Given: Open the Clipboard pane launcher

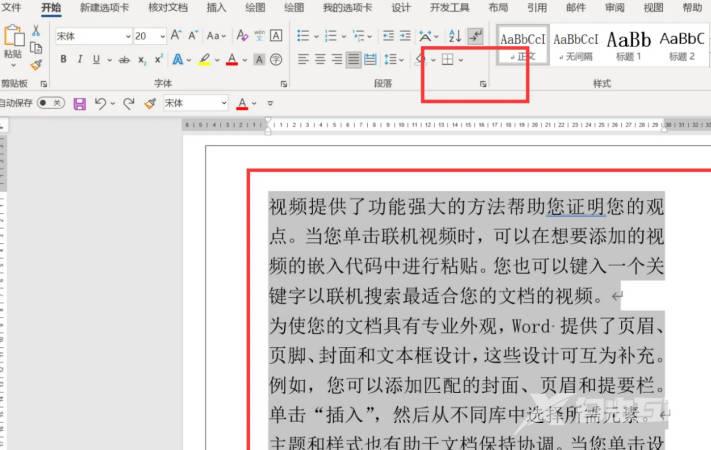Looking at the screenshot, I should (x=44, y=84).
